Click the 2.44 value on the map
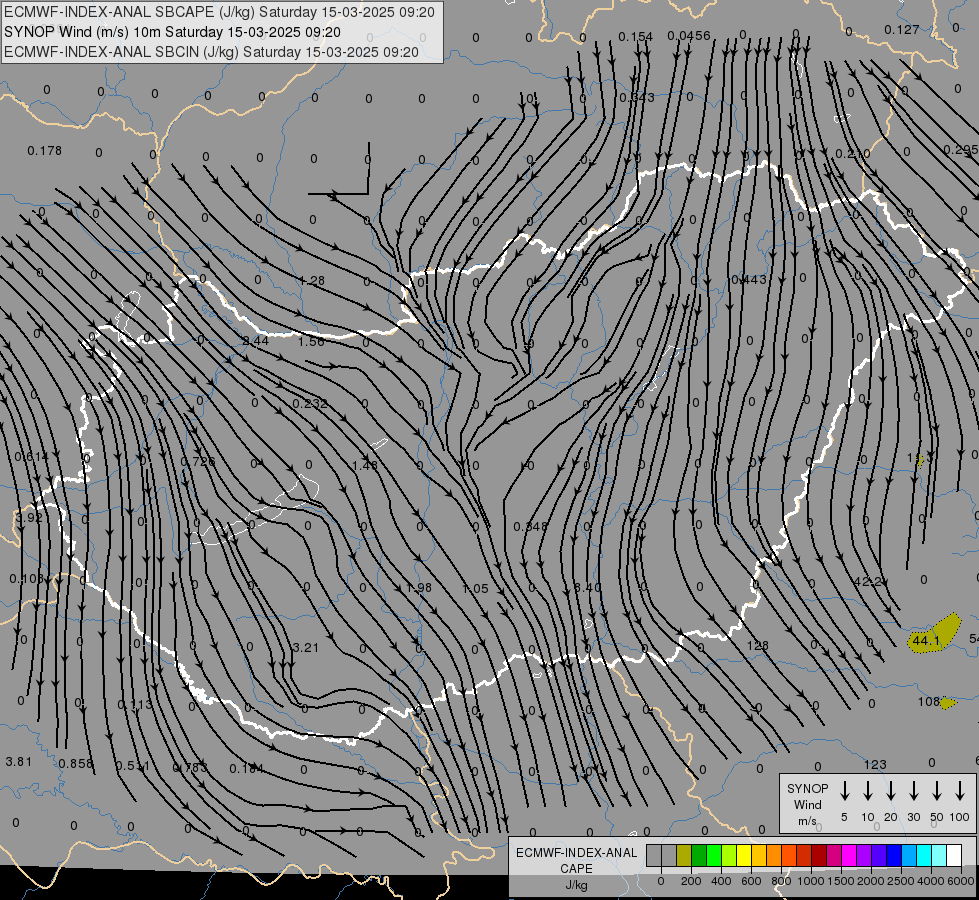The width and height of the screenshot is (979, 900). (x=255, y=341)
